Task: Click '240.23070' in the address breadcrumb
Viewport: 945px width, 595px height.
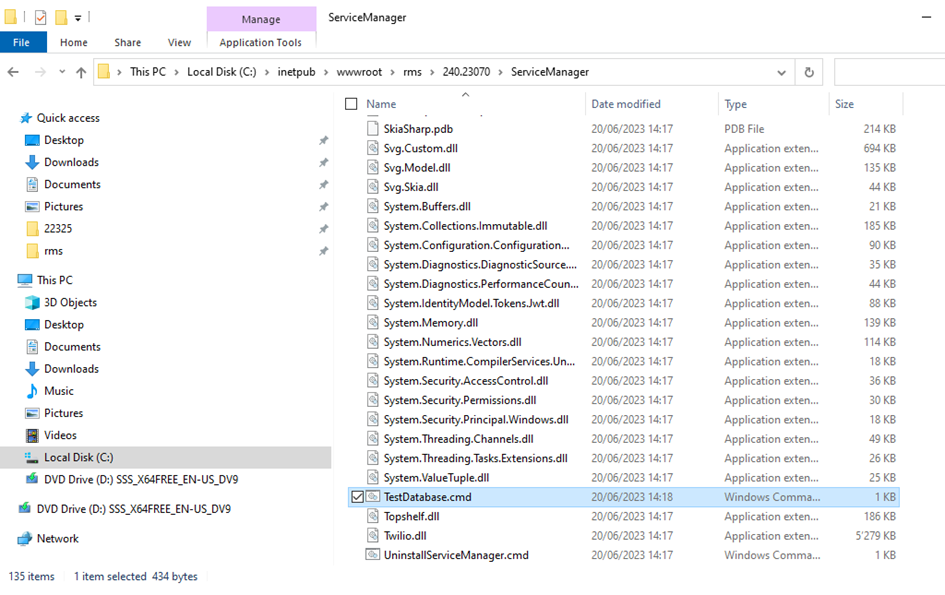Action: tap(466, 72)
